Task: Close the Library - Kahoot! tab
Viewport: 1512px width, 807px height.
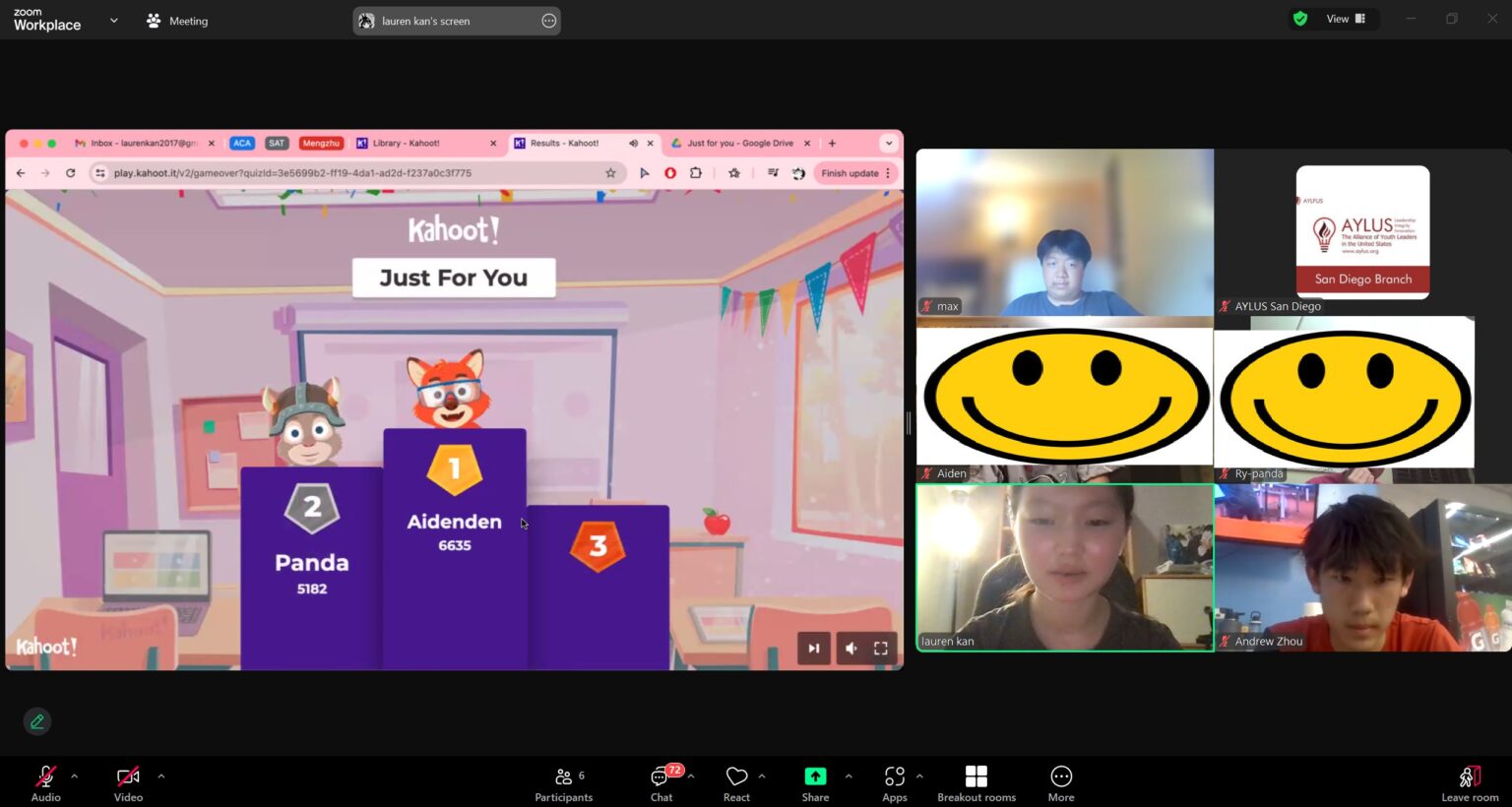Action: 493,143
